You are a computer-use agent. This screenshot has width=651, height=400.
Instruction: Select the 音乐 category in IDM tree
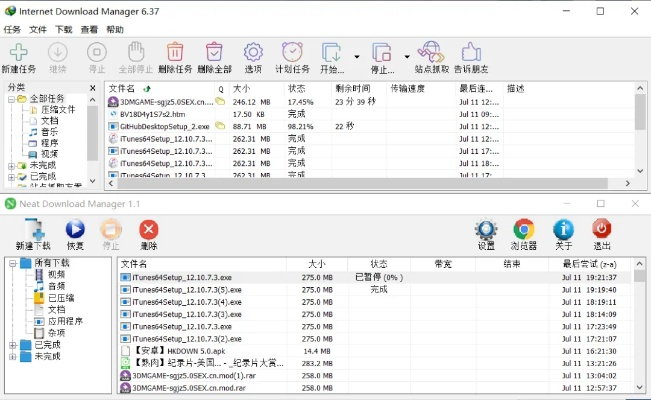pos(49,132)
